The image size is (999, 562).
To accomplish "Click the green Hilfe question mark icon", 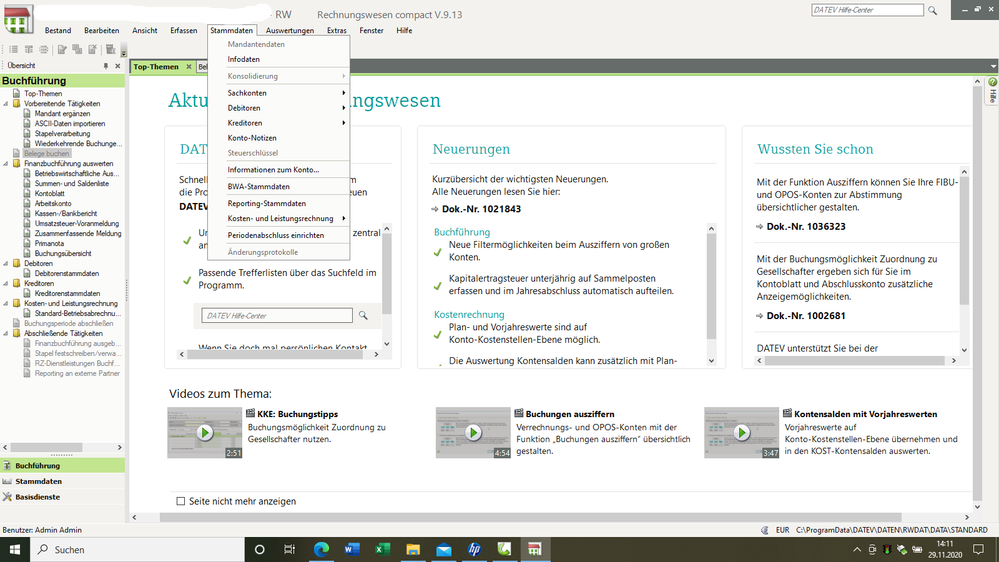I will coord(993,82).
